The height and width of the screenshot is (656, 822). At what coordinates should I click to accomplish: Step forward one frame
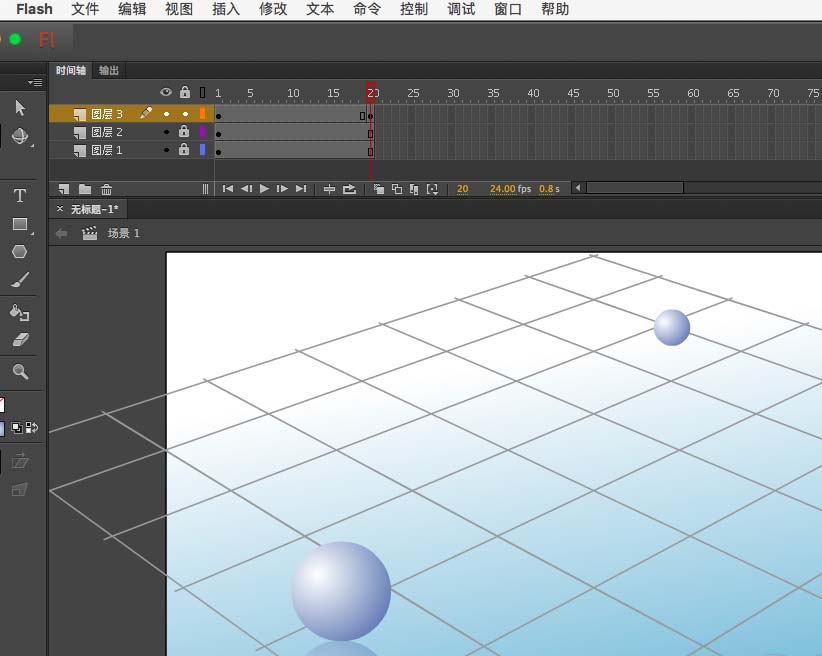pyautogui.click(x=282, y=189)
